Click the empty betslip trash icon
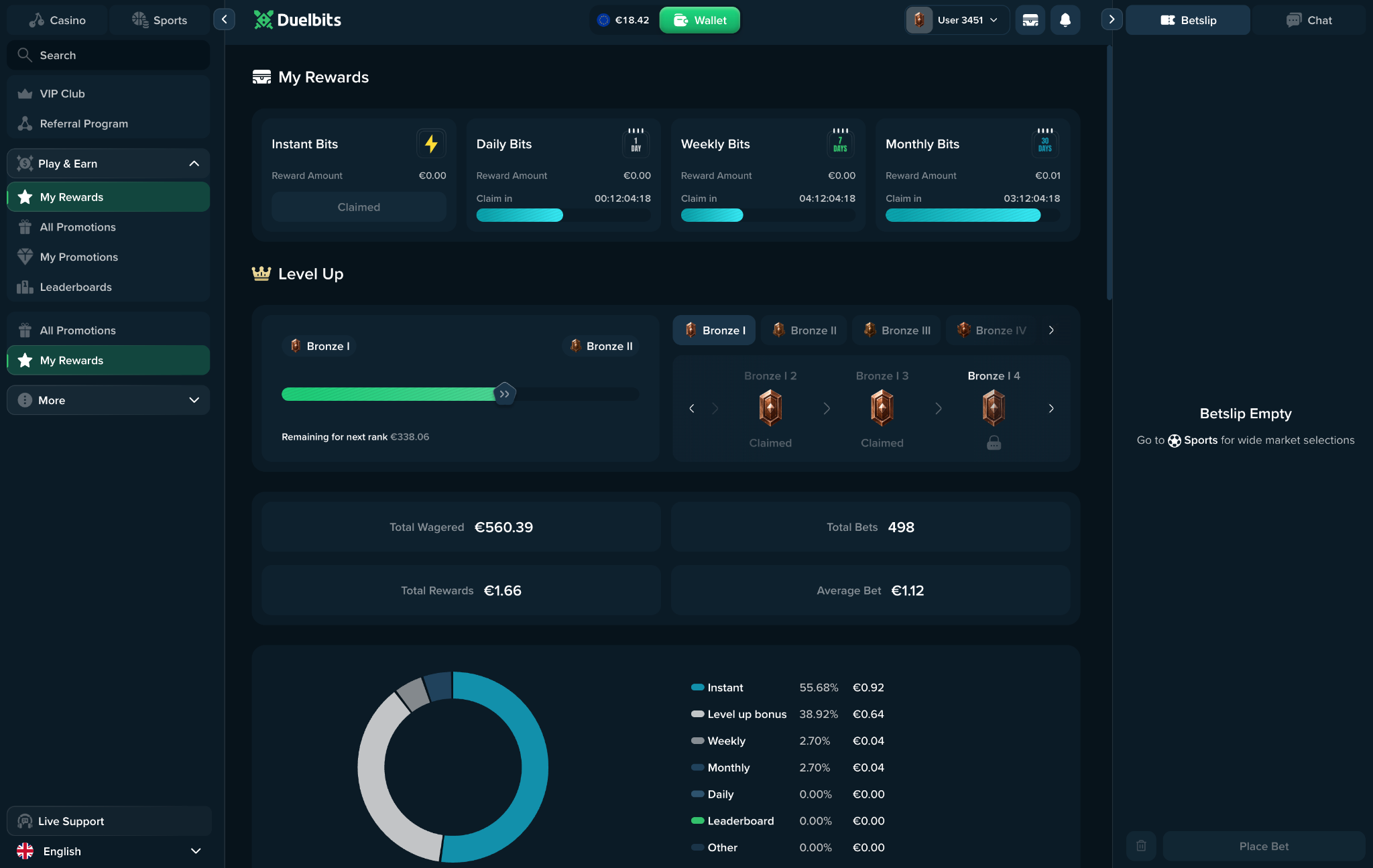Image resolution: width=1373 pixels, height=868 pixels. [x=1141, y=846]
